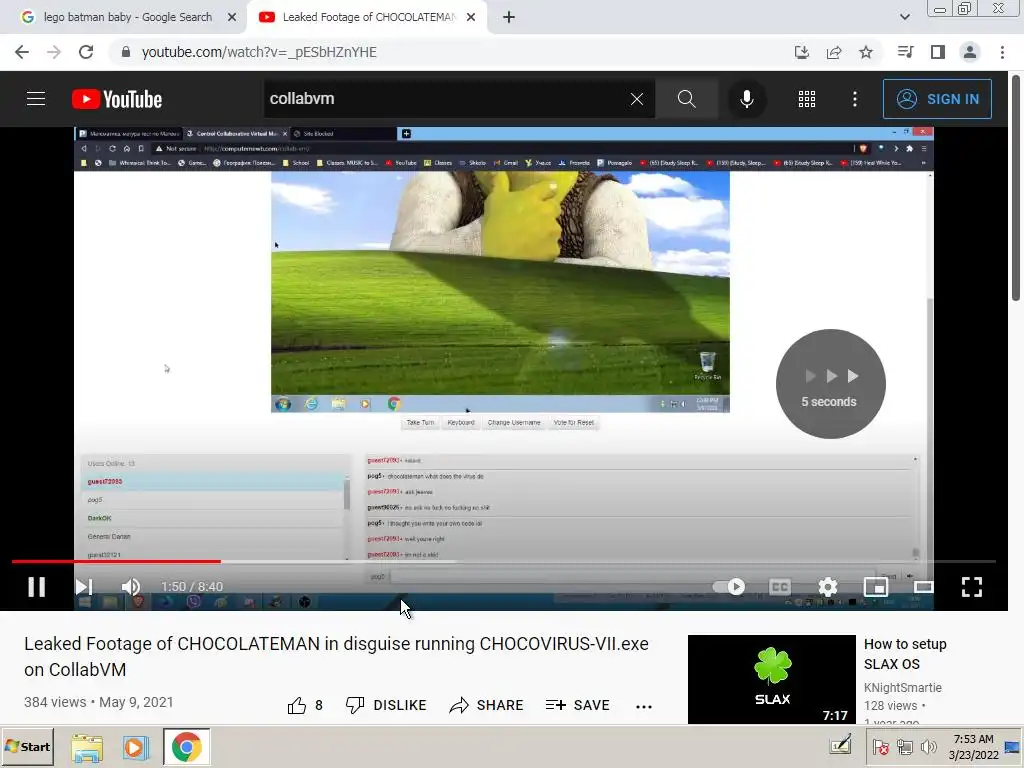
Task: Expand the tab search chevron
Action: pos(904,17)
